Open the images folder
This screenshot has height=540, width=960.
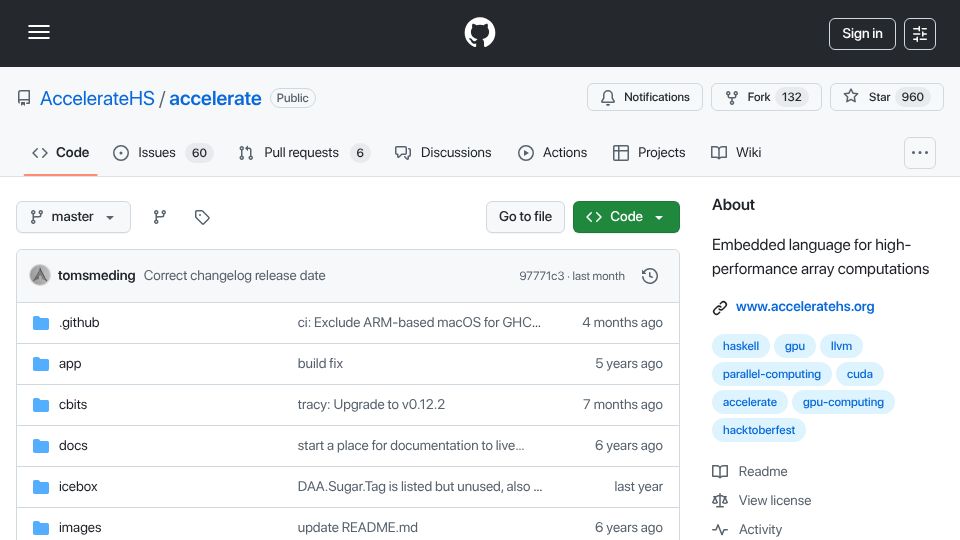pyautogui.click(x=80, y=528)
